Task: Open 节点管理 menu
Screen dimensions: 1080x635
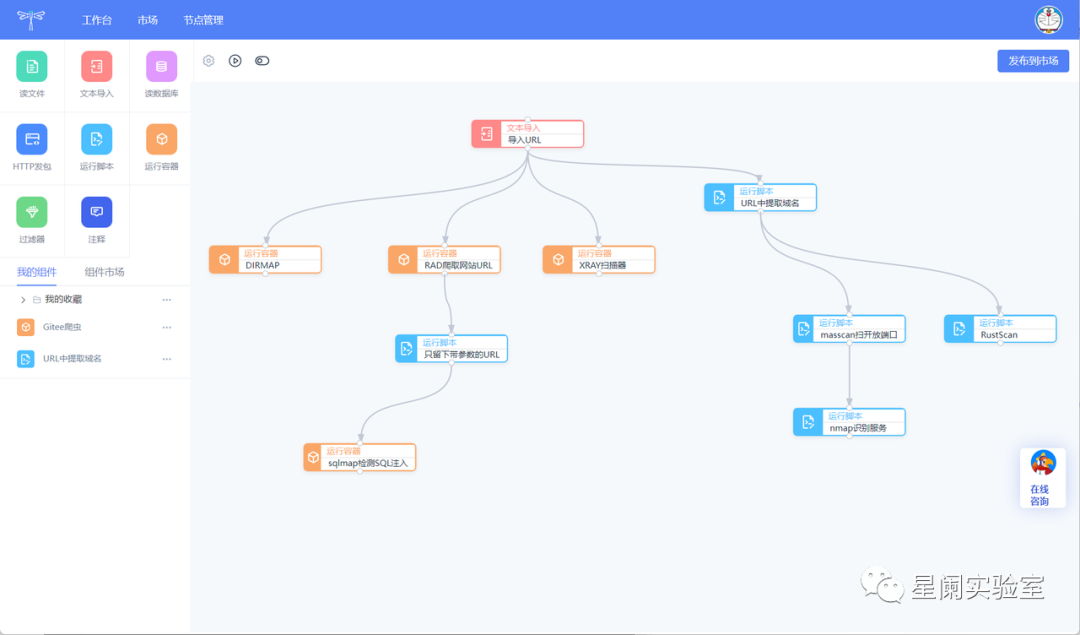Action: click(203, 20)
